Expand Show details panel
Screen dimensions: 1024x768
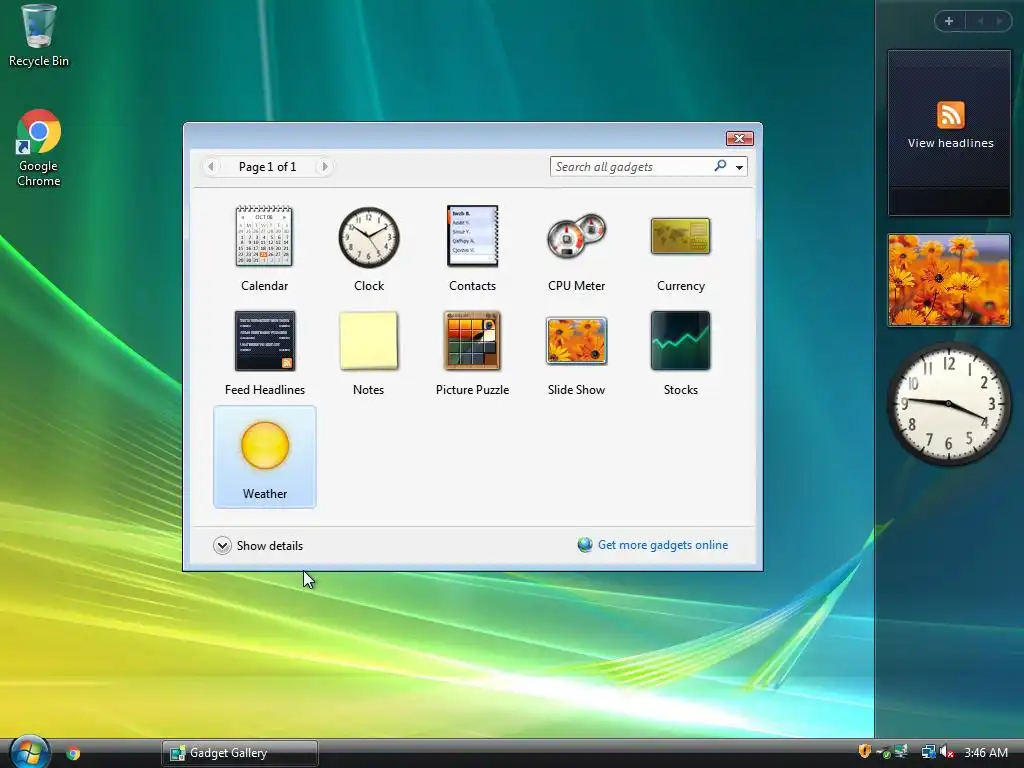(258, 545)
